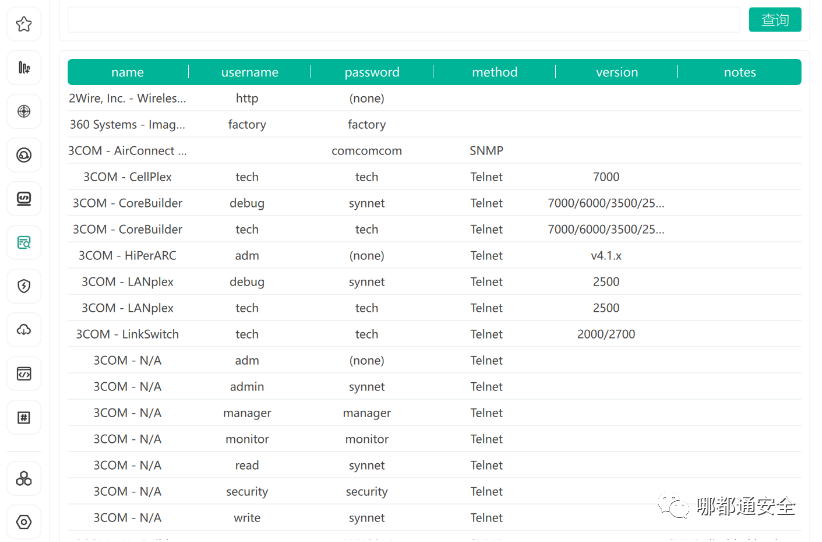
Task: Open the star favorites icon in sidebar
Action: click(x=24, y=24)
